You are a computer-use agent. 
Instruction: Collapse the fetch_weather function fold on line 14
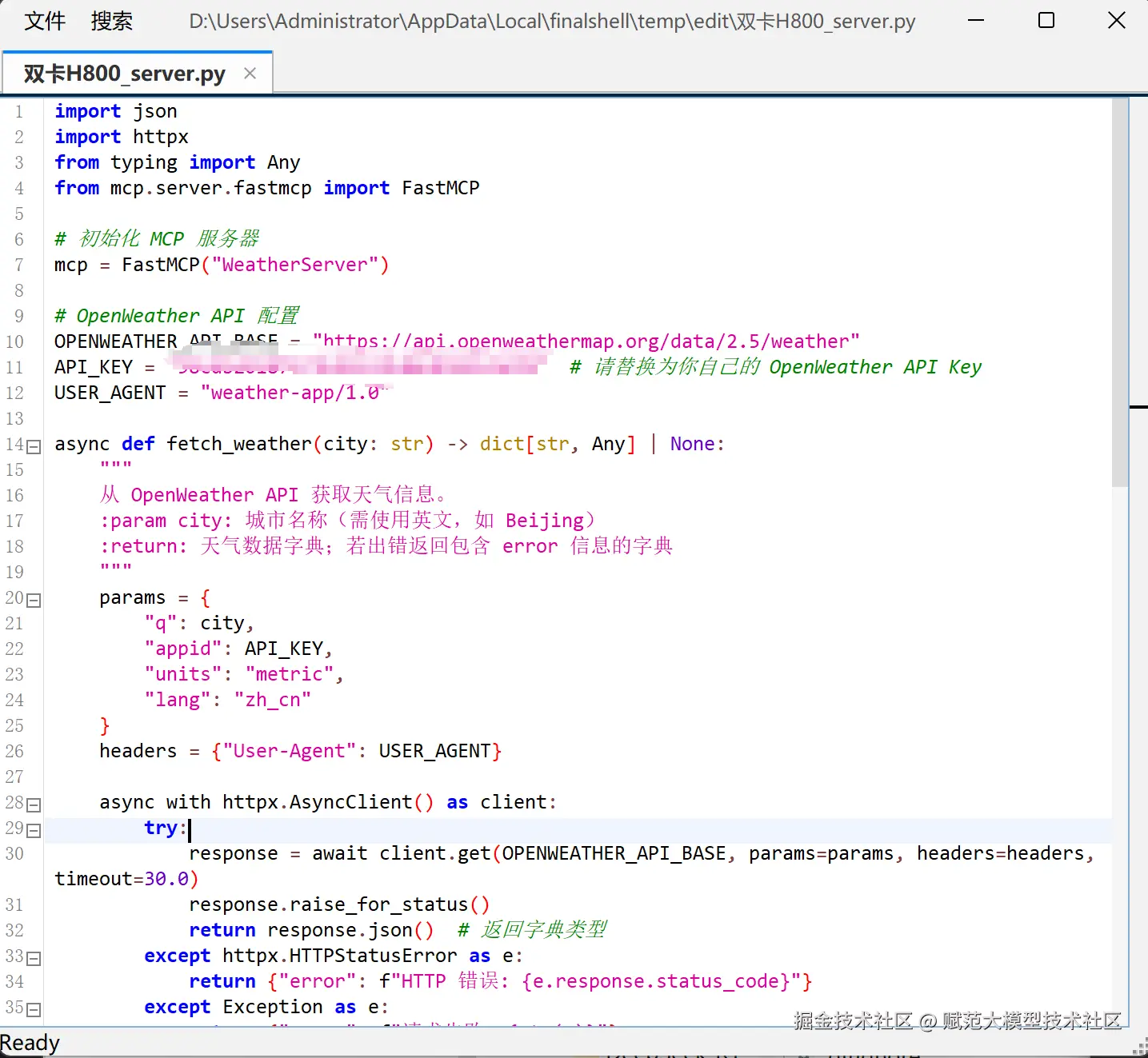[x=34, y=447]
